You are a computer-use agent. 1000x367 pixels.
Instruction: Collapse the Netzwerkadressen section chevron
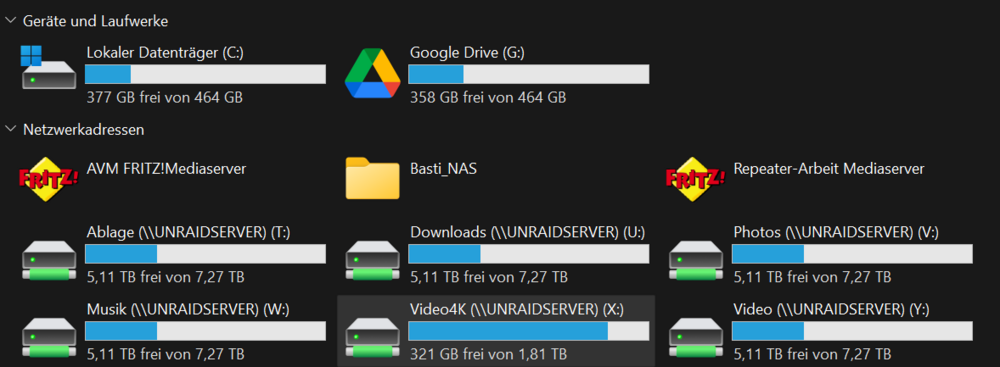click(10, 130)
